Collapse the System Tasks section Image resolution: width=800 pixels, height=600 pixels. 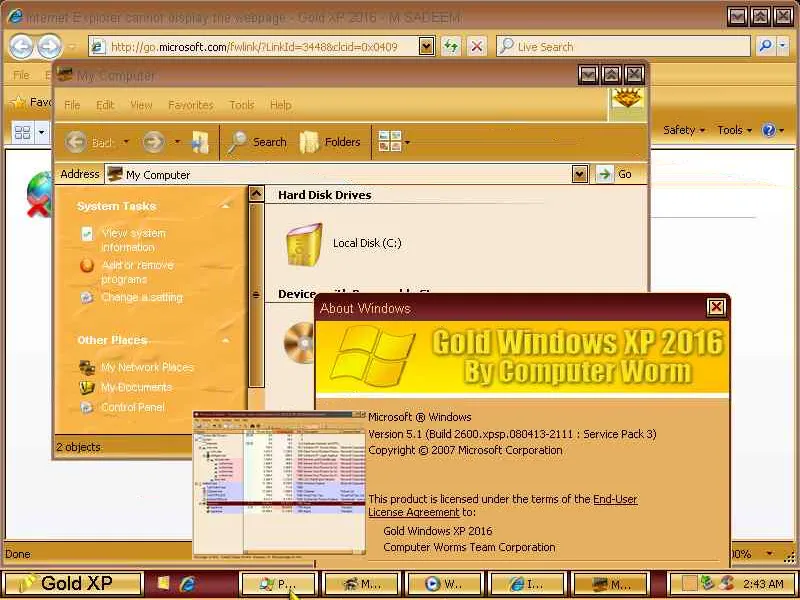[x=225, y=206]
